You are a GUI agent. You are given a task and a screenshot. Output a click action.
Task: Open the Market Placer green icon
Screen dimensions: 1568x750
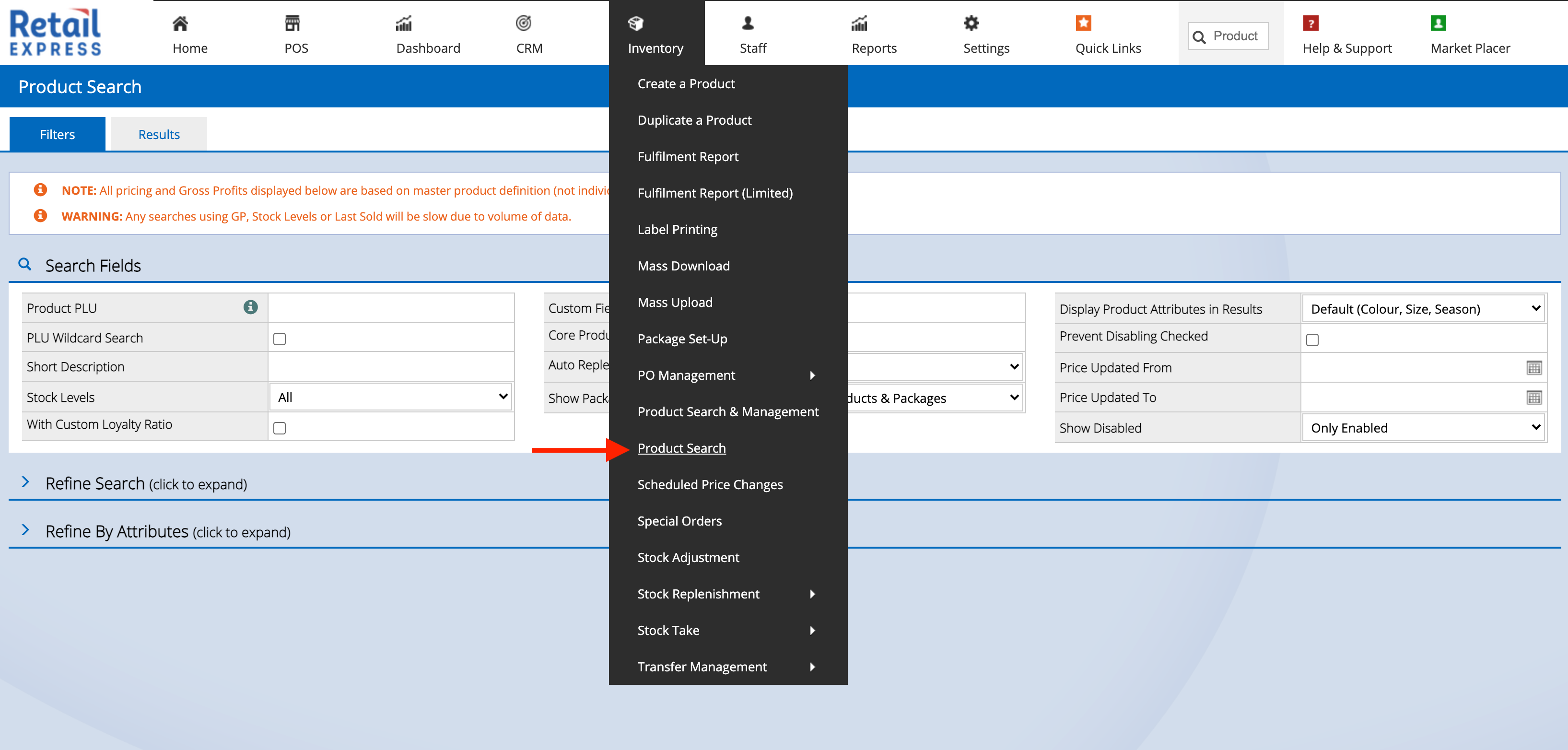pyautogui.click(x=1439, y=23)
